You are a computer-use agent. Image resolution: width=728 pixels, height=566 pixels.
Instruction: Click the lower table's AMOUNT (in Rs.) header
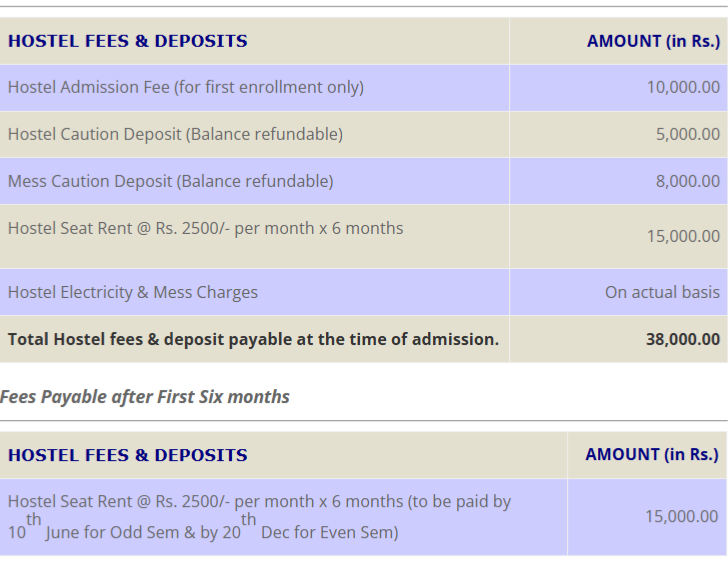(x=651, y=454)
